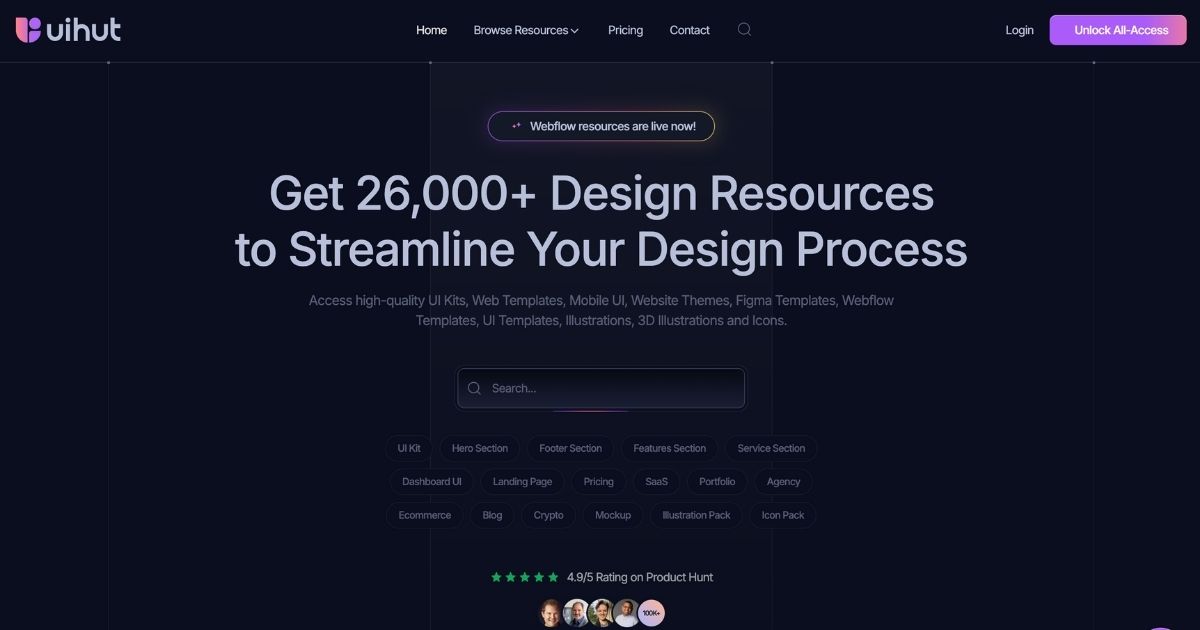Select the Portfolio tag
The image size is (1200, 630).
click(x=717, y=481)
